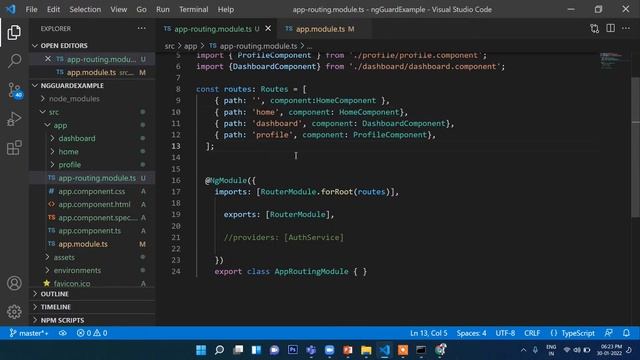The width and height of the screenshot is (640, 360).
Task: Select app.module.ts in Open Editors
Action: coord(91,72)
